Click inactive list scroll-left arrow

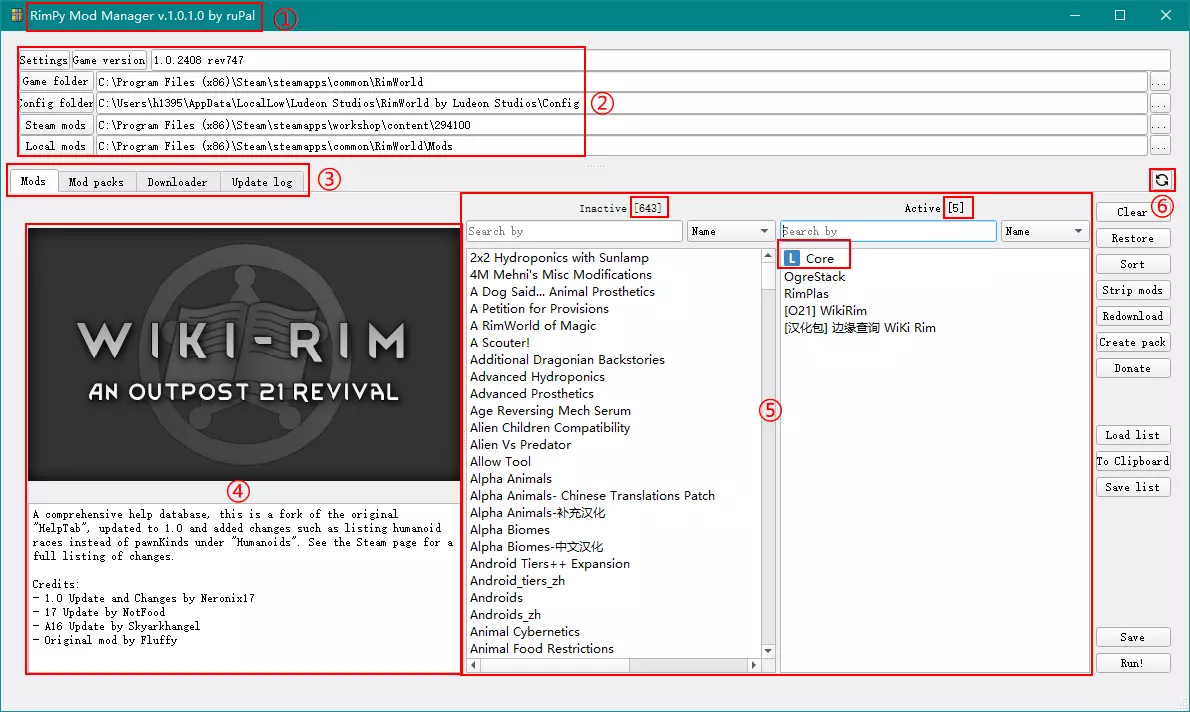[474, 665]
